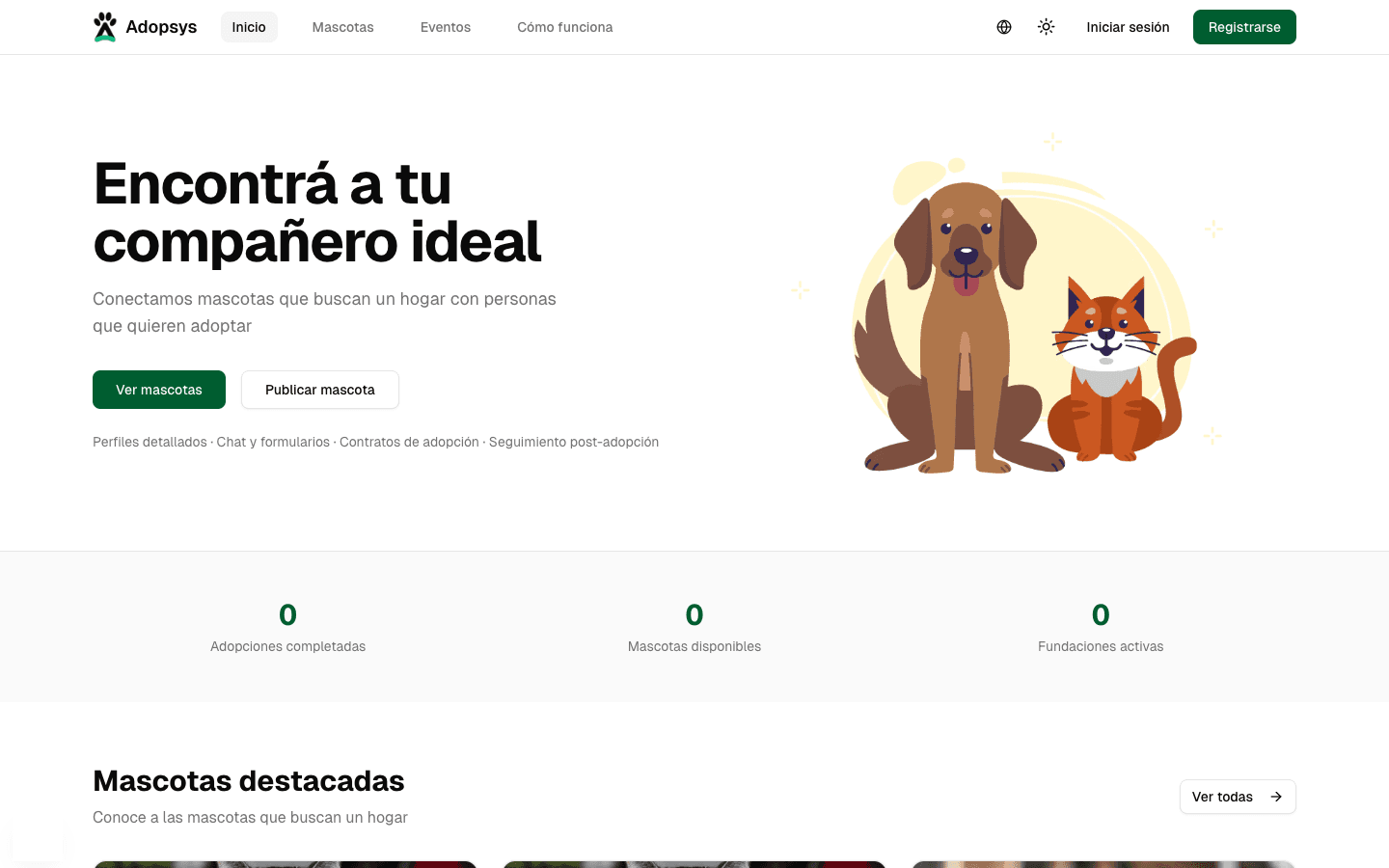
Task: Click the first featured pet card image
Action: [x=286, y=865]
